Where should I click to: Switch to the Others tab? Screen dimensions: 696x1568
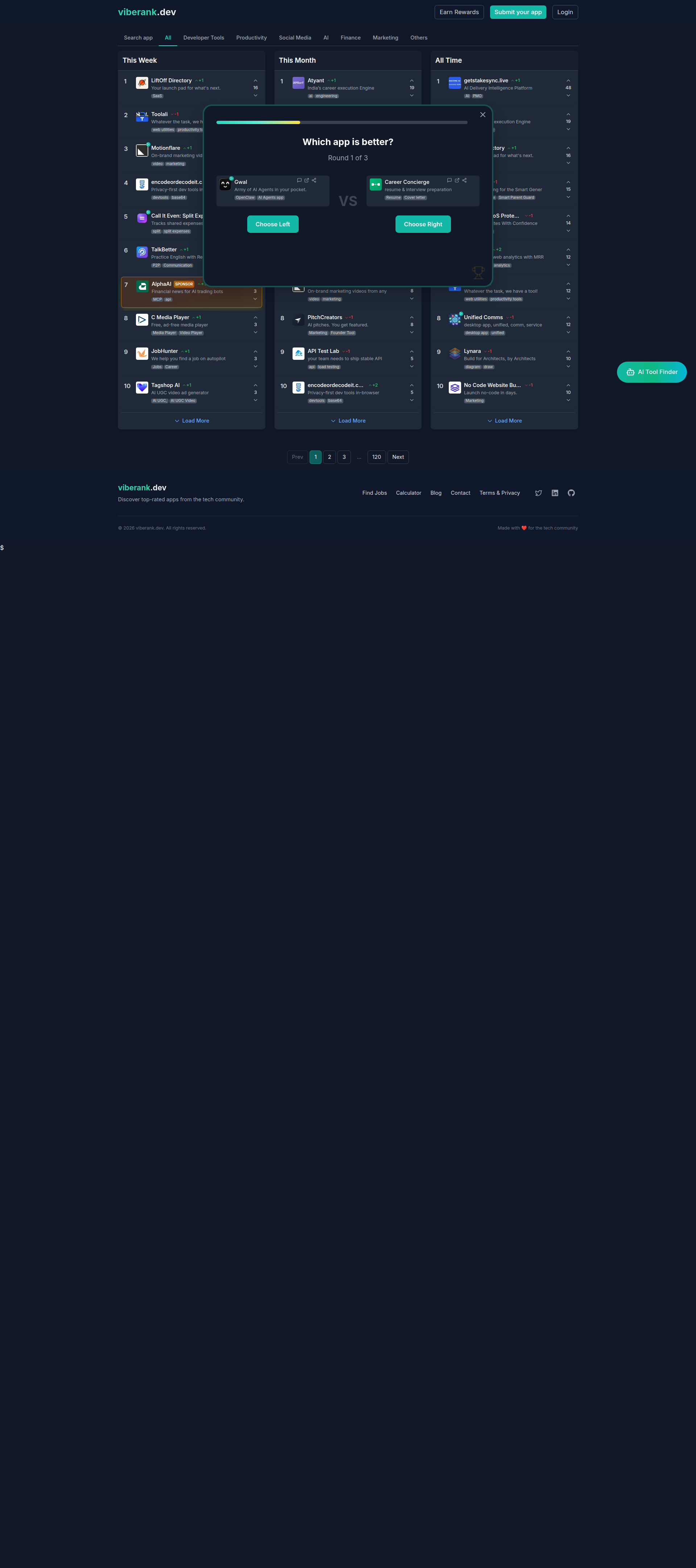[419, 38]
